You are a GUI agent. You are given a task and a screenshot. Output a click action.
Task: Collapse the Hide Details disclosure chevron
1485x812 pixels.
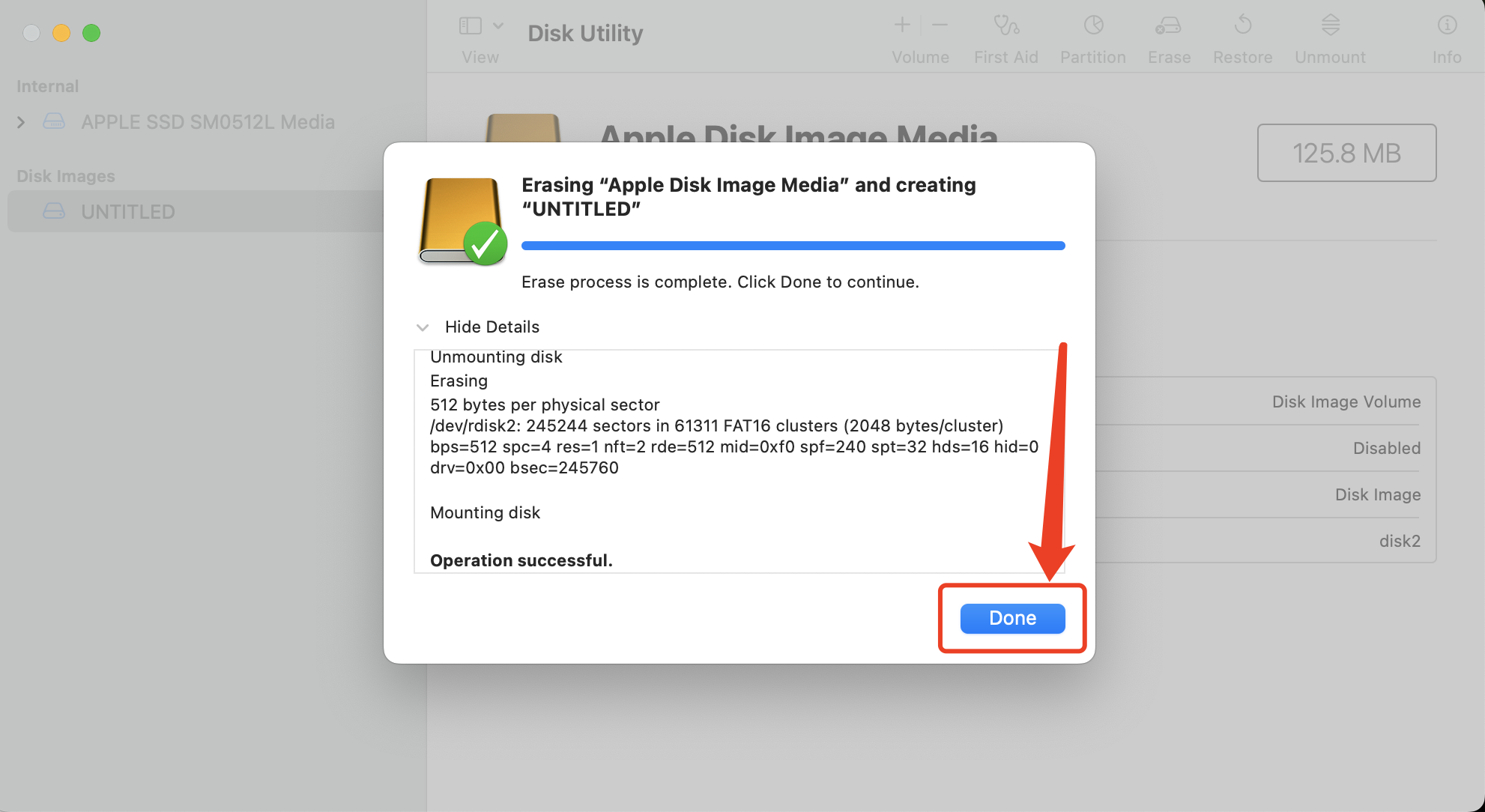pos(423,327)
